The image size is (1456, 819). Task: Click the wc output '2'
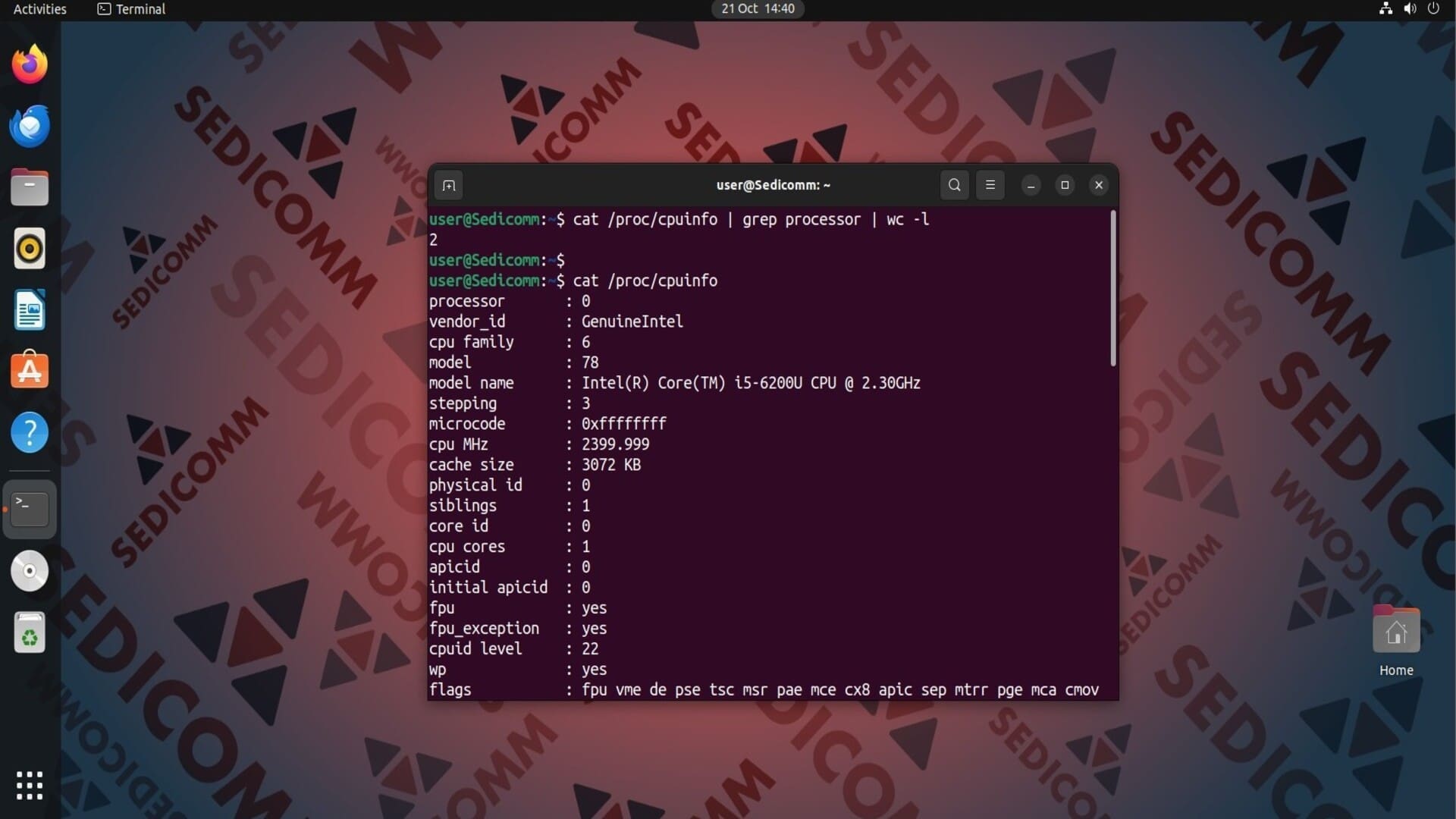(x=433, y=240)
